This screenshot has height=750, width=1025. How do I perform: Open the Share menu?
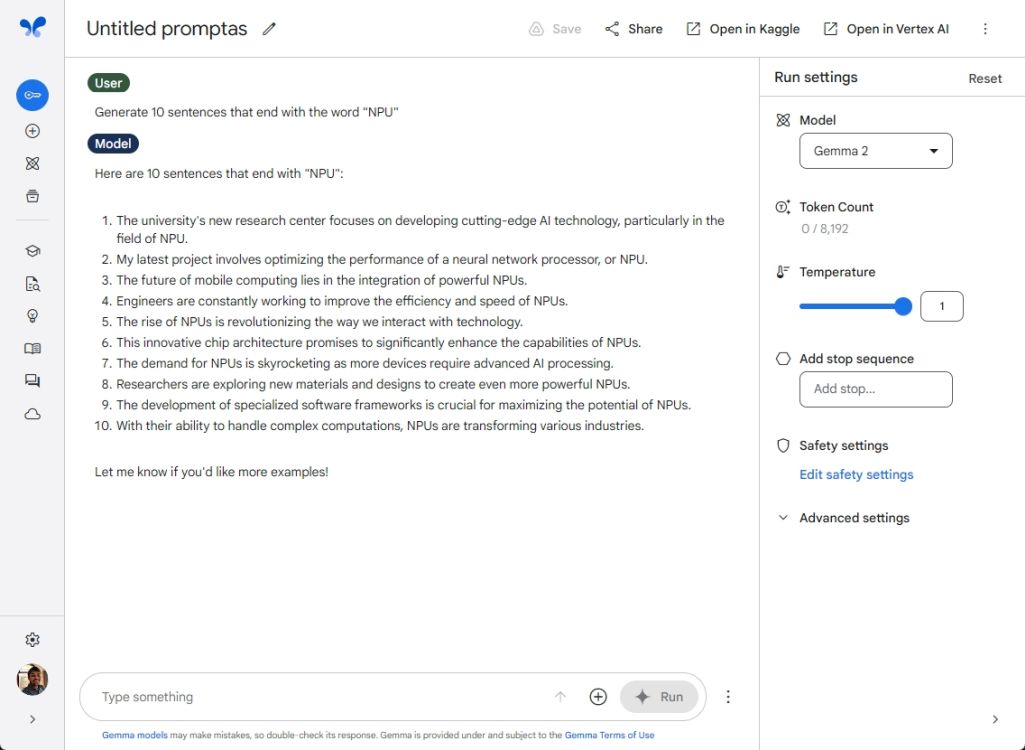tap(633, 28)
